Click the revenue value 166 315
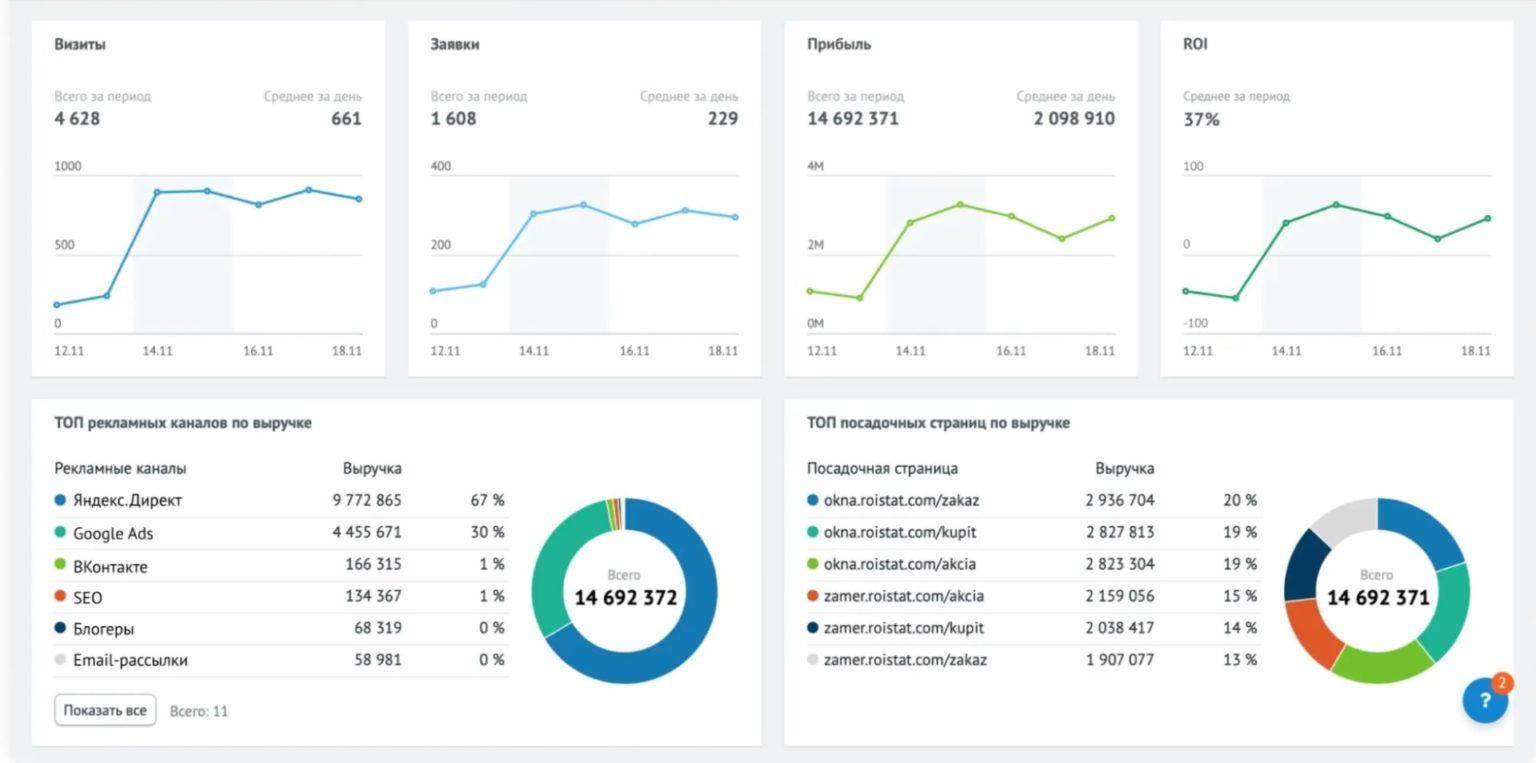The image size is (1536, 763). 373,564
